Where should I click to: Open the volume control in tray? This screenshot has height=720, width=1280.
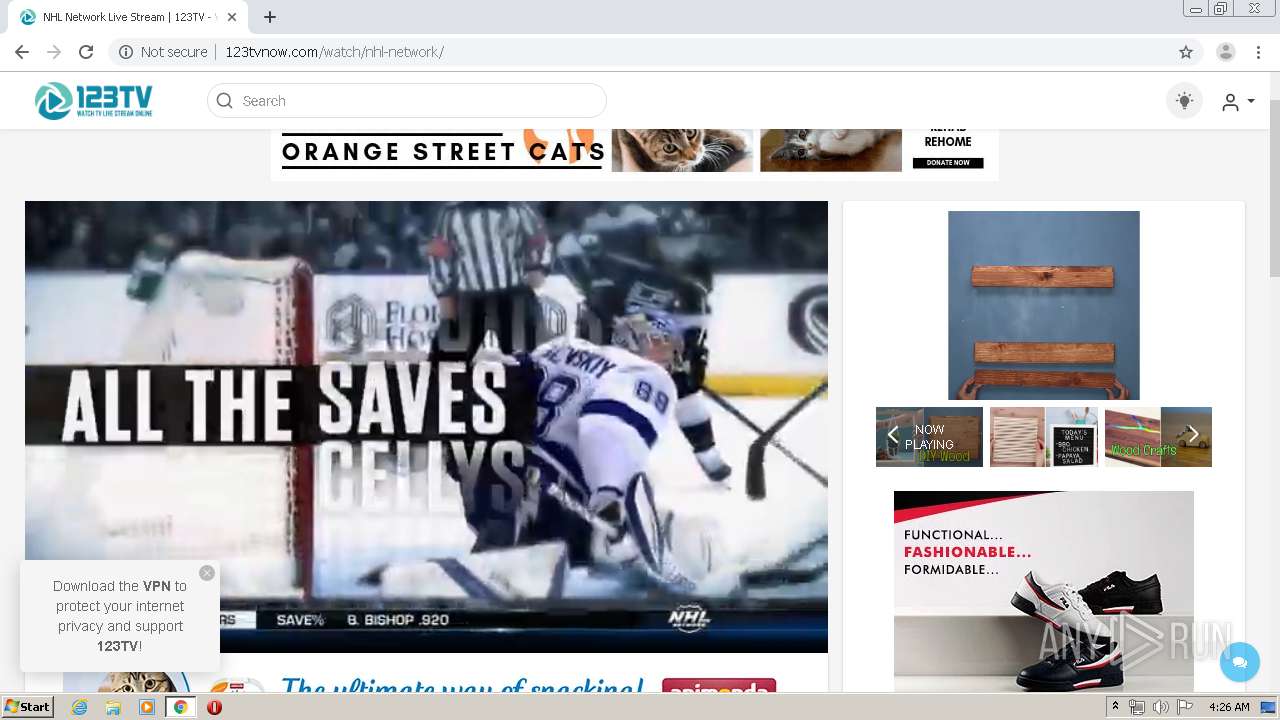1160,707
